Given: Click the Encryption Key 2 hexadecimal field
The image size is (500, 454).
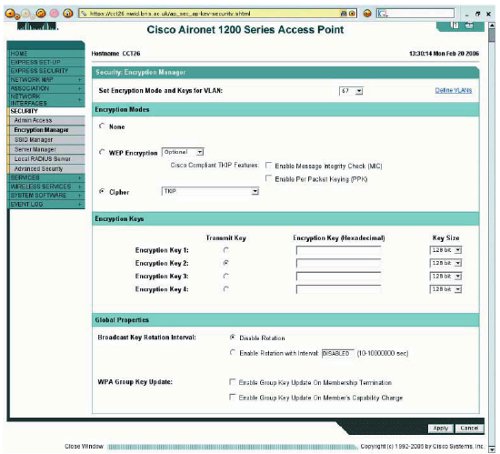Looking at the screenshot, I should (338, 263).
